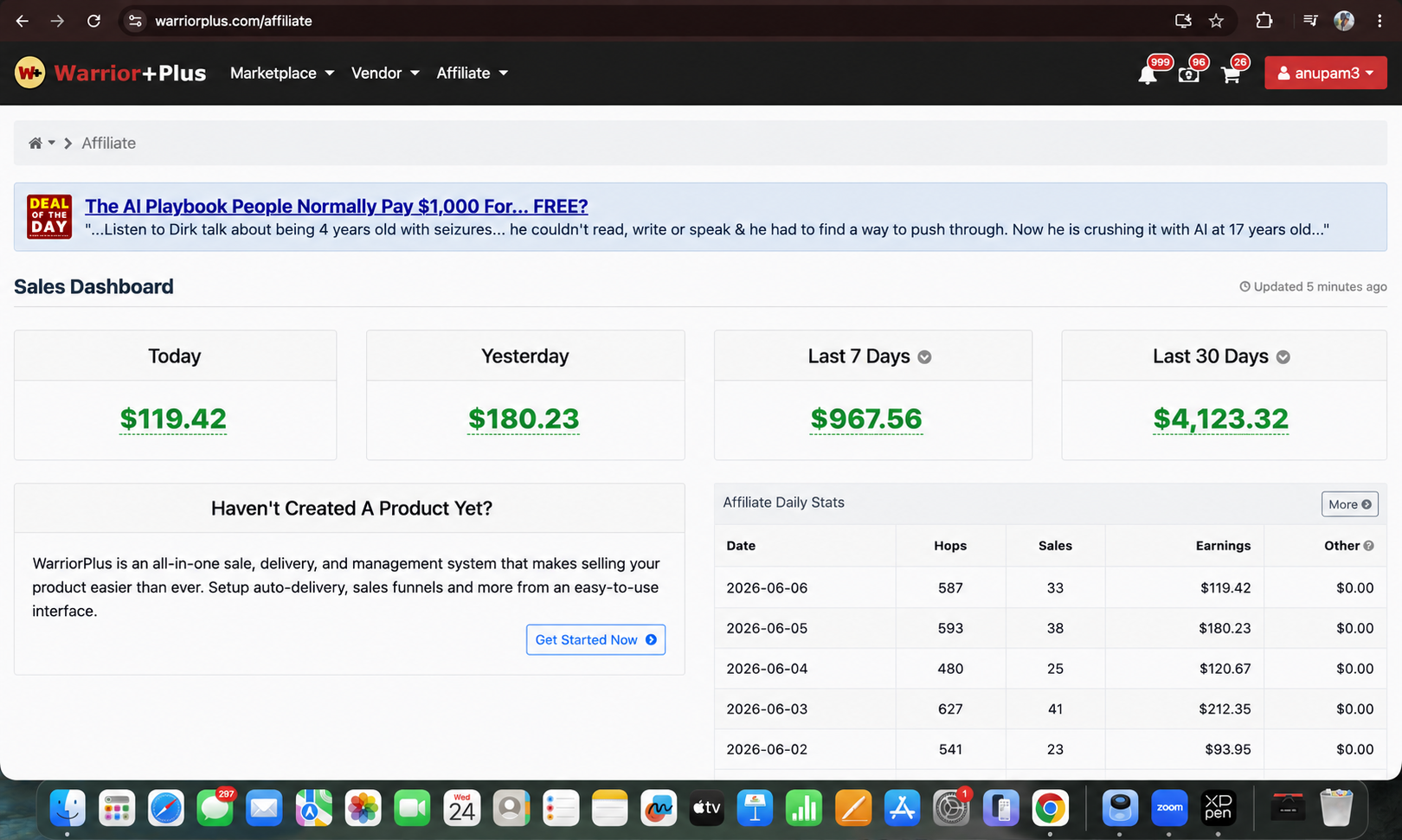Screen dimensions: 1402x840
Task: Expand the Last 7 Days chevron icon
Action: [924, 357]
